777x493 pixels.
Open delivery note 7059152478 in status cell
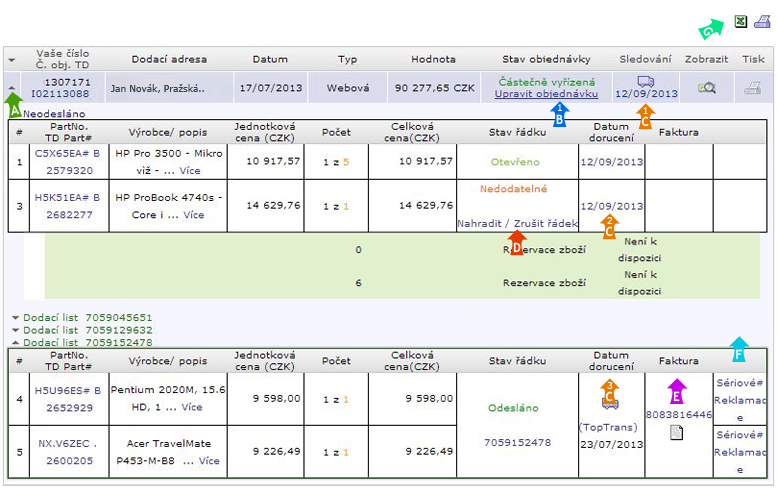pyautogui.click(x=517, y=442)
